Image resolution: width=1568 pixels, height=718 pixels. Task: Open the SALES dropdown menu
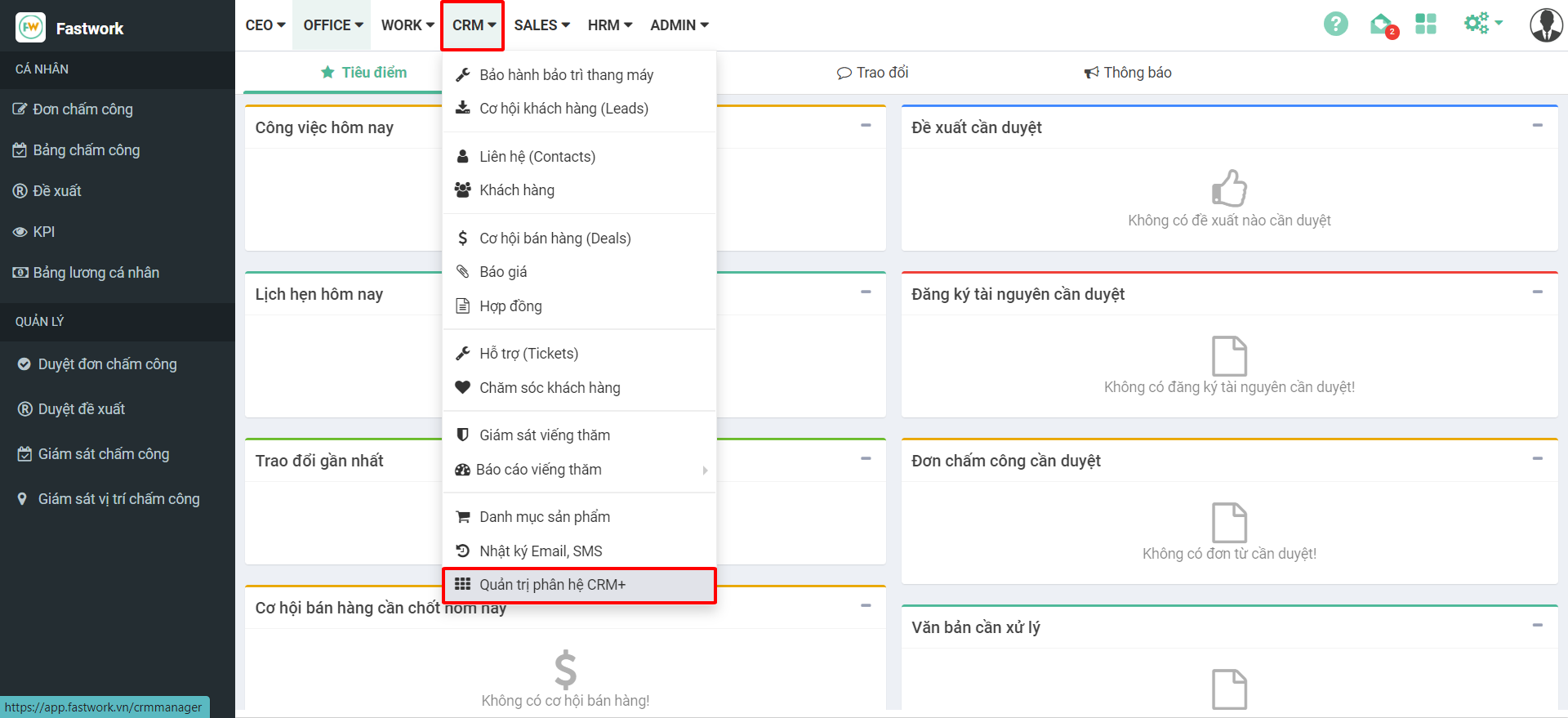(x=541, y=25)
